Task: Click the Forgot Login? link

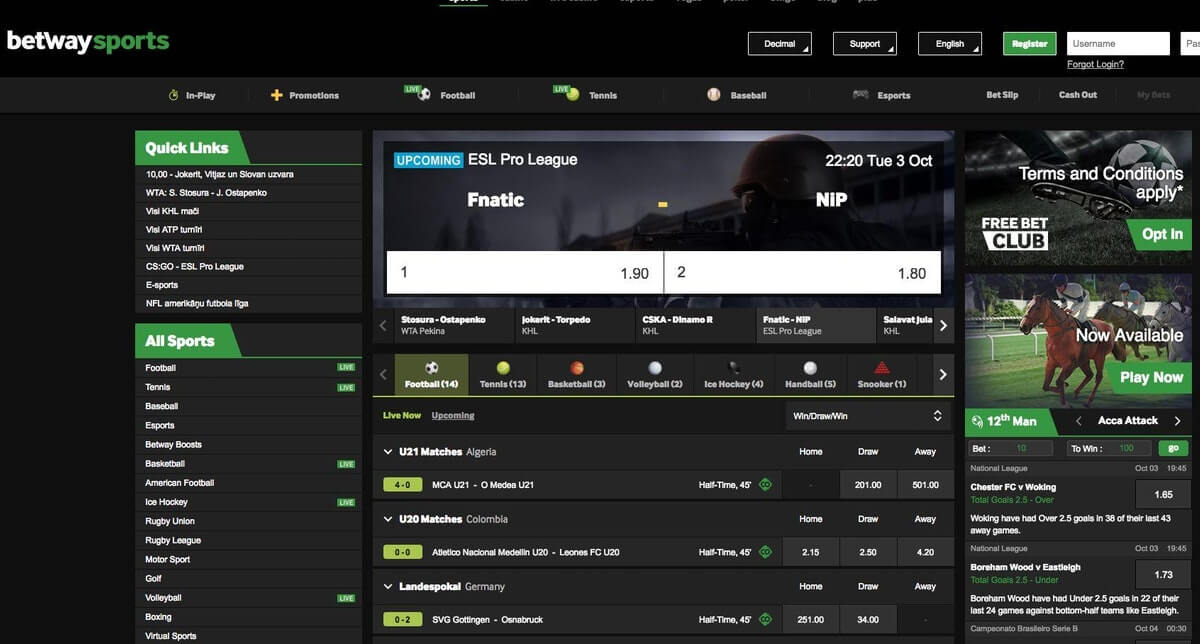Action: (1095, 64)
